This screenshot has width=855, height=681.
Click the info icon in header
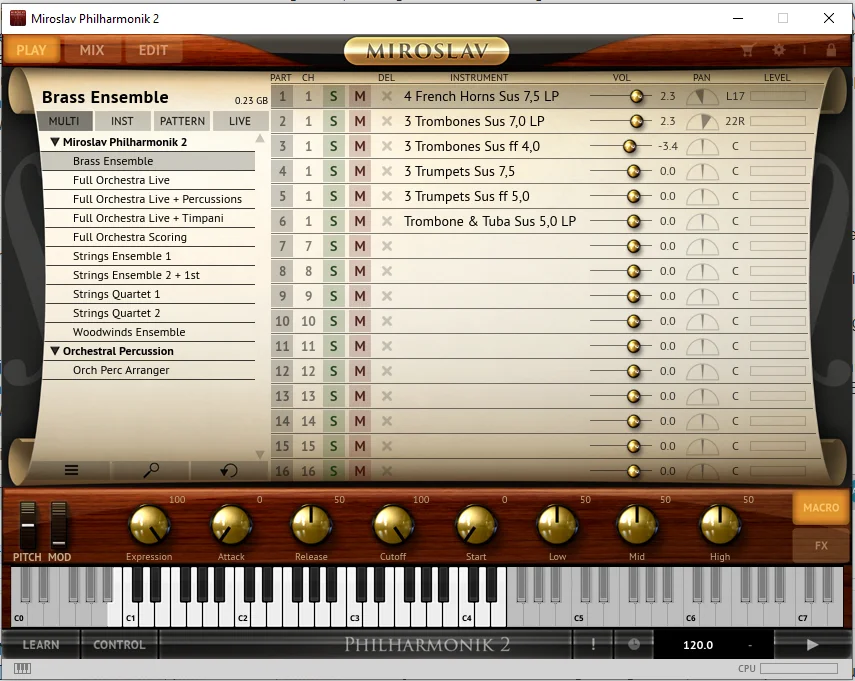pos(804,50)
